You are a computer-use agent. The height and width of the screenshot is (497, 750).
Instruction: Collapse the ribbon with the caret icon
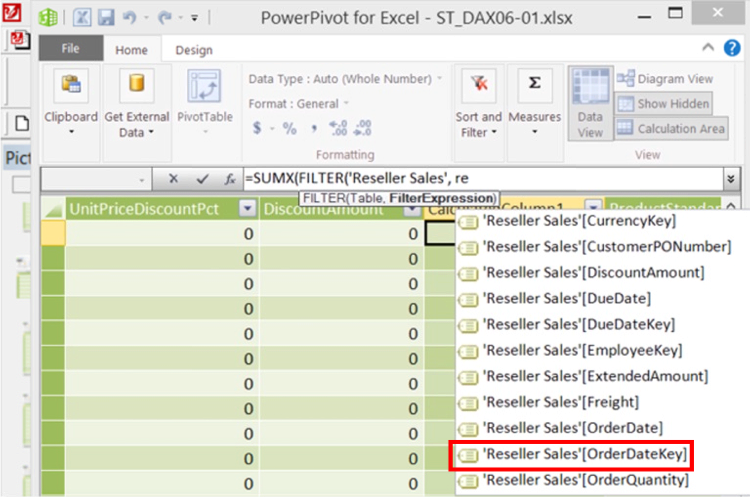pyautogui.click(x=708, y=47)
